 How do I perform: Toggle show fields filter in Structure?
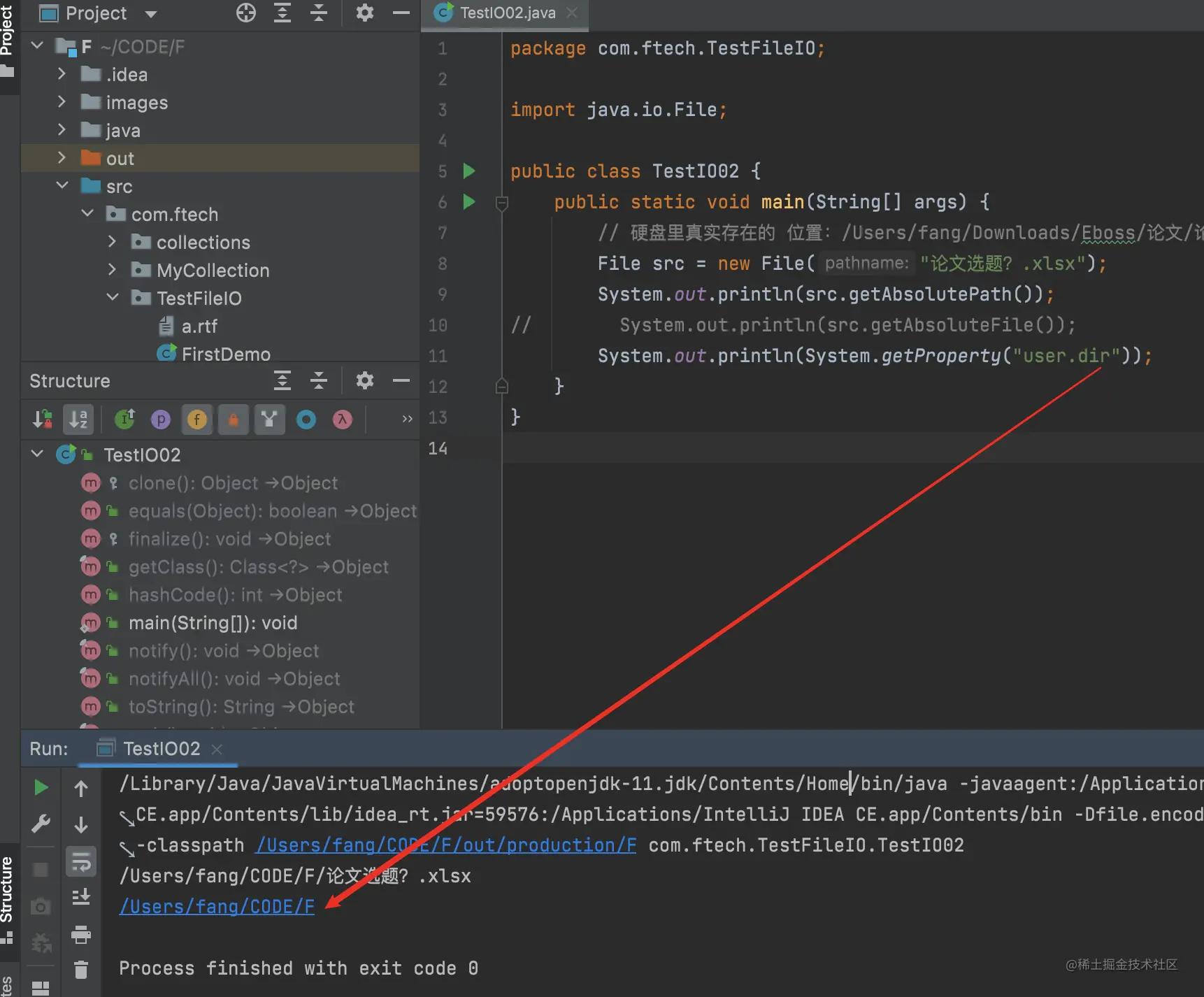[x=197, y=419]
